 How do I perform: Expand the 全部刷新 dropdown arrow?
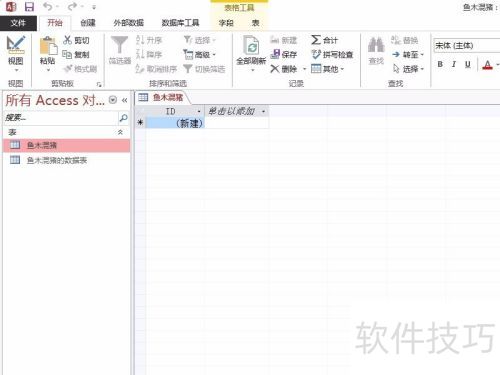click(252, 70)
